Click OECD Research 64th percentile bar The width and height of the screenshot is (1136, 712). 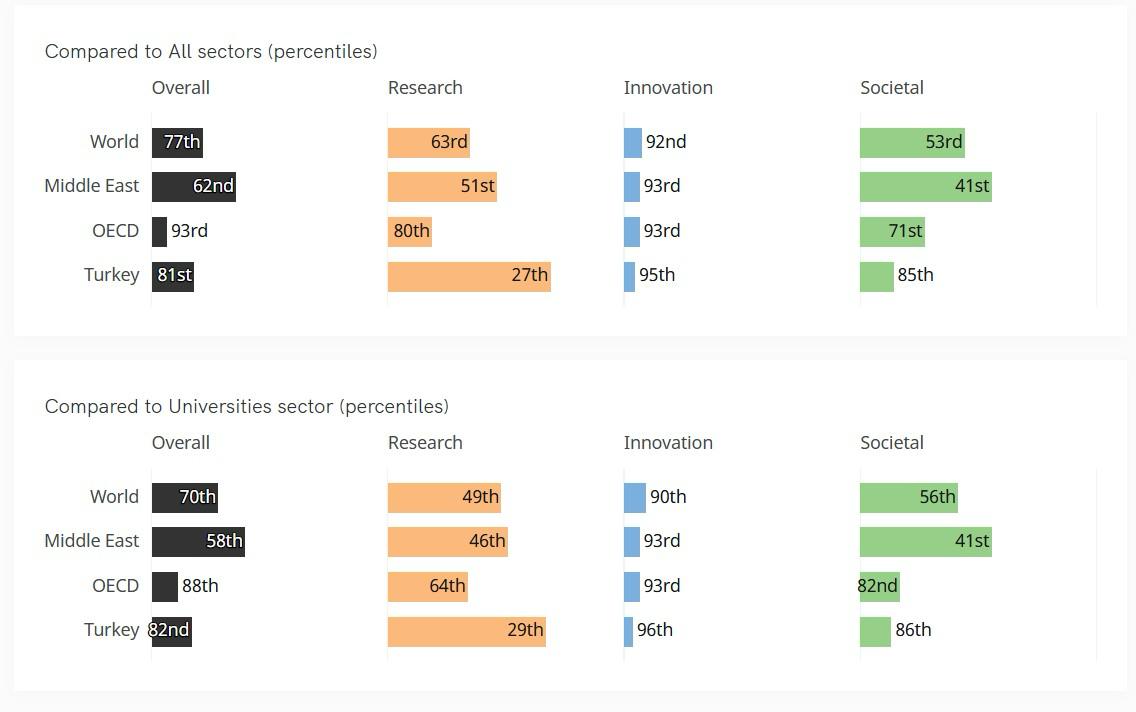(x=428, y=586)
